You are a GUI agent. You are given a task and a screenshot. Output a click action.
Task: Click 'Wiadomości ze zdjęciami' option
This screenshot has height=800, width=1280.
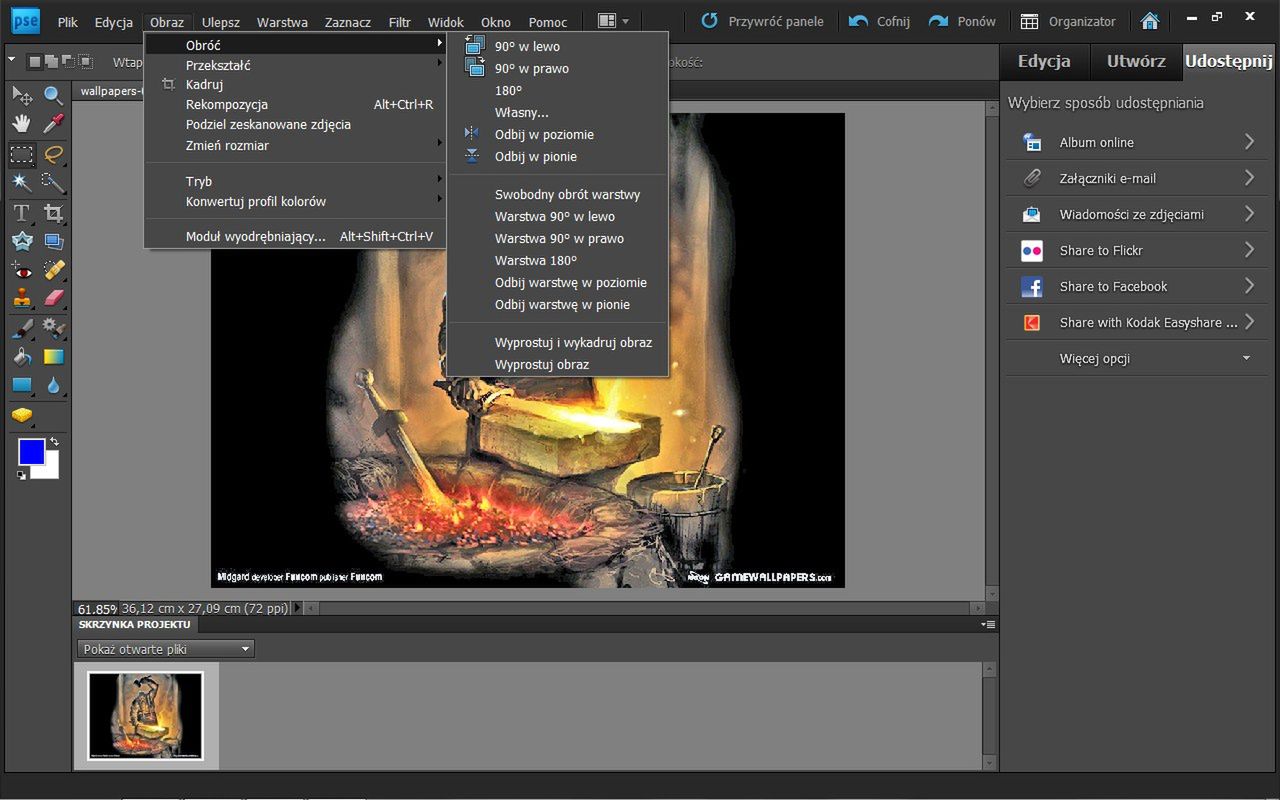(1137, 214)
